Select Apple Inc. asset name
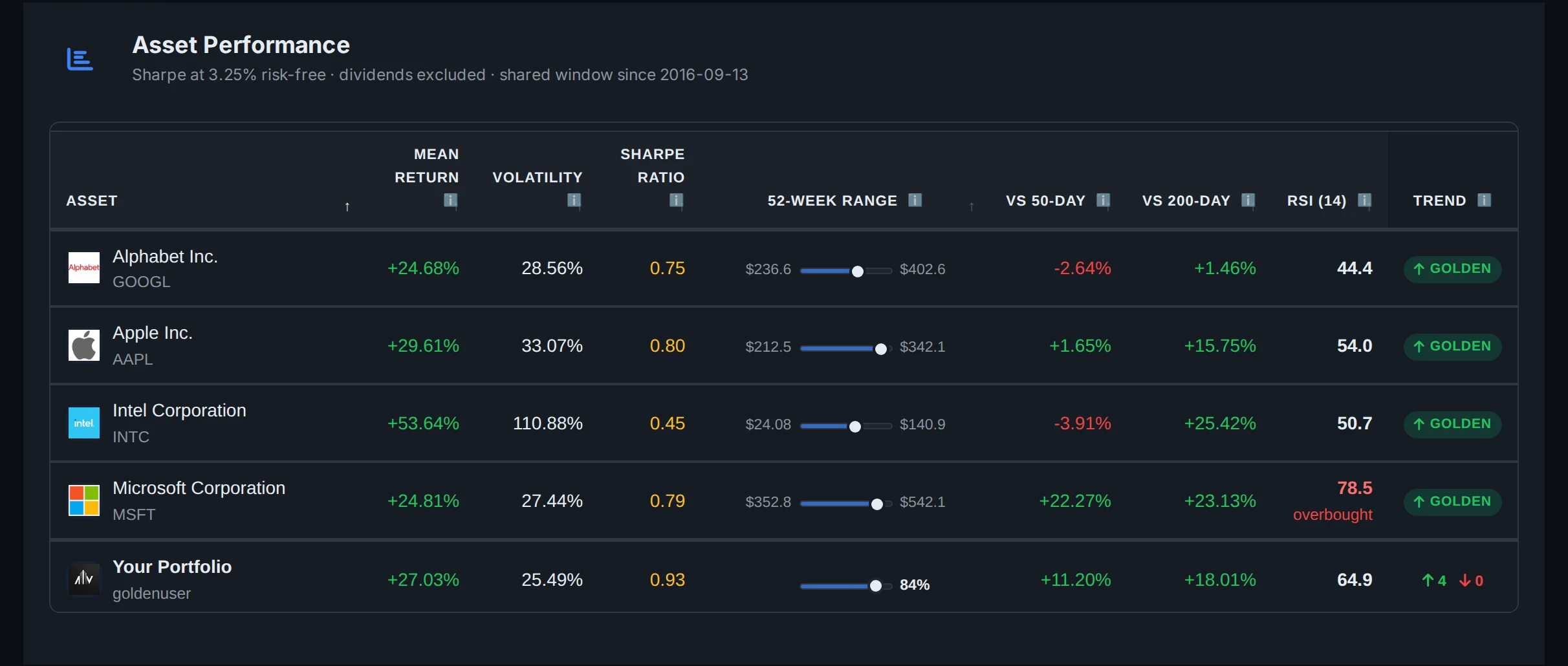Viewport: 1568px width, 666px height. 153,333
